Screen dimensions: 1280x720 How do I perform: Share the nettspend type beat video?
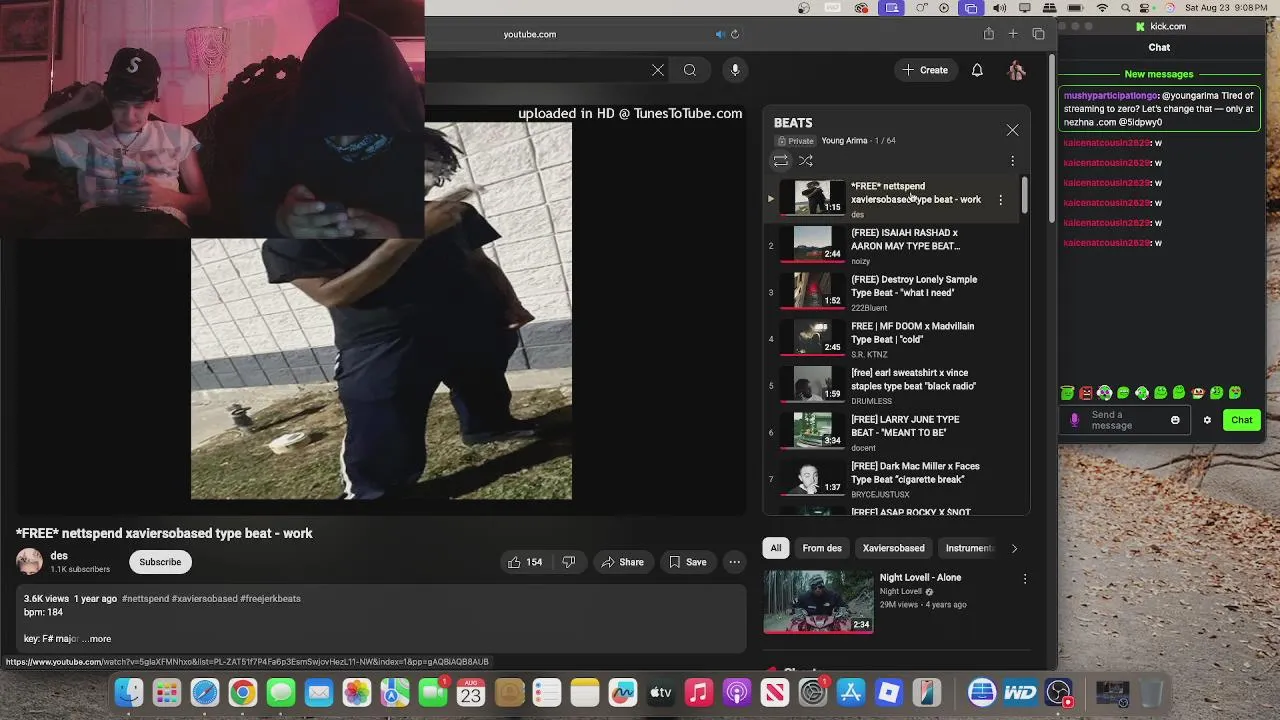pyautogui.click(x=622, y=562)
